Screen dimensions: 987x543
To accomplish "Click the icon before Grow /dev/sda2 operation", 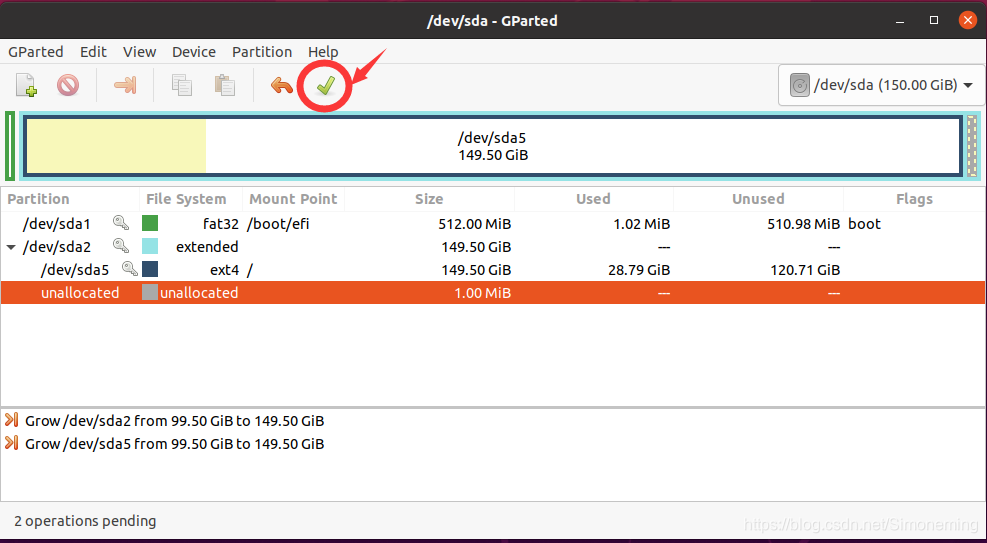I will pos(11,420).
